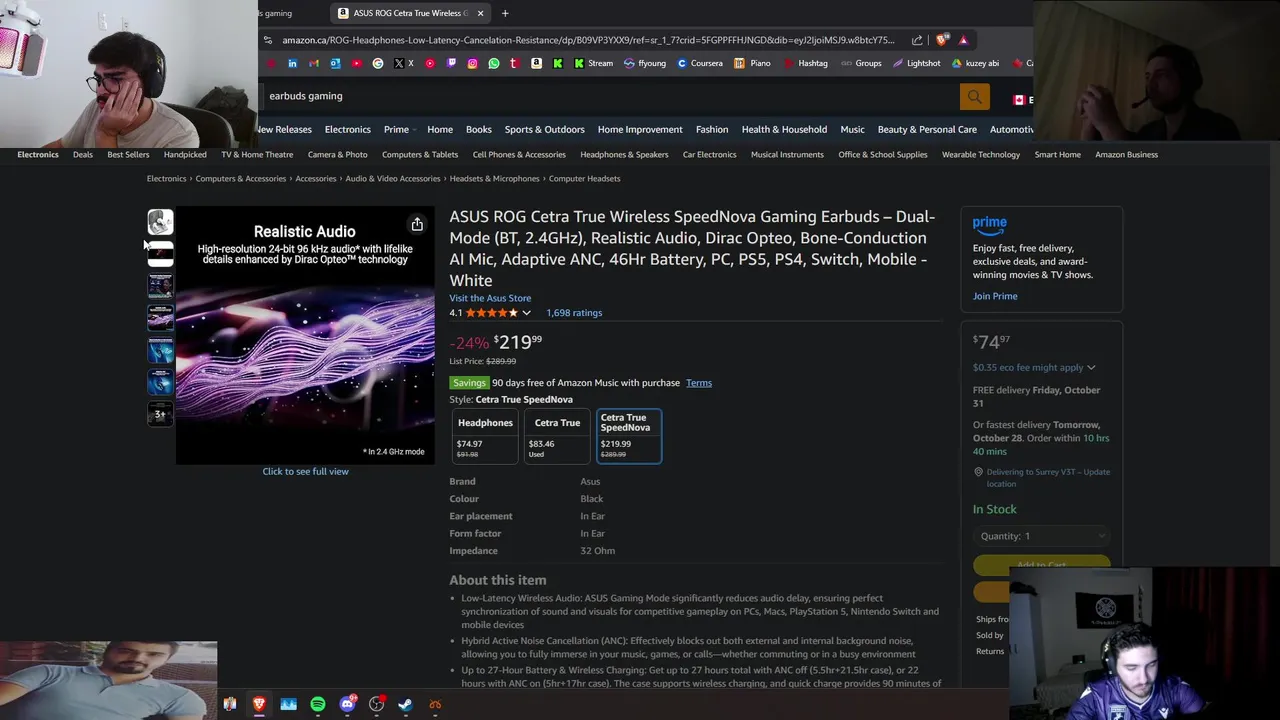Select the Cetra True style option
Image resolution: width=1280 pixels, height=720 pixels.
(557, 436)
